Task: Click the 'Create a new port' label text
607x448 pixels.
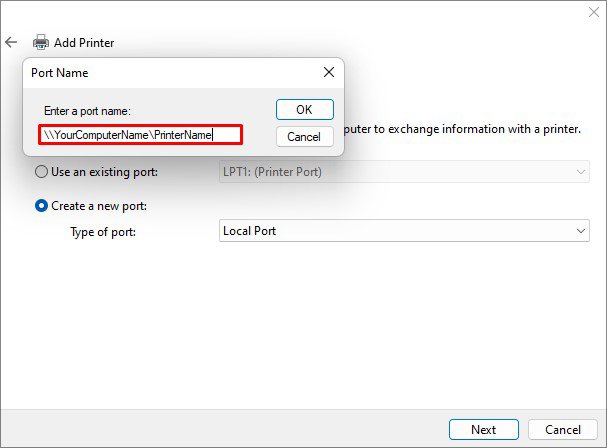Action: (x=98, y=206)
